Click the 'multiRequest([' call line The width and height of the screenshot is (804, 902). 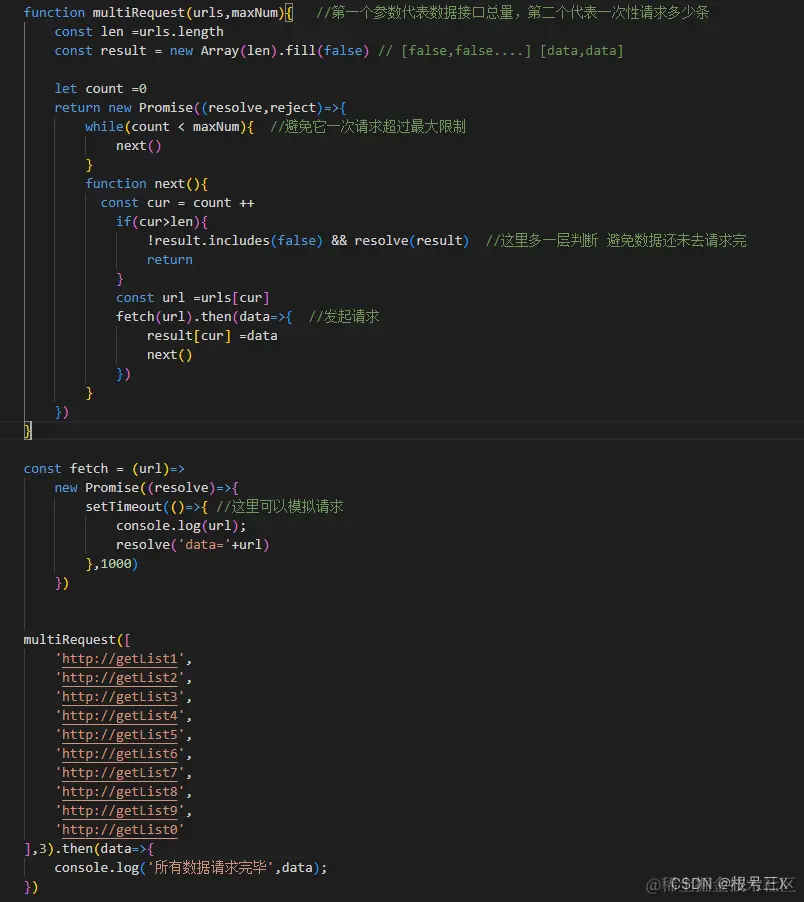[x=77, y=640]
